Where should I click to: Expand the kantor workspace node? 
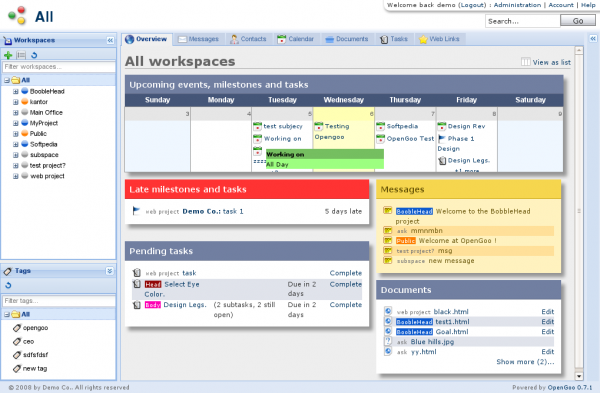click(15, 102)
